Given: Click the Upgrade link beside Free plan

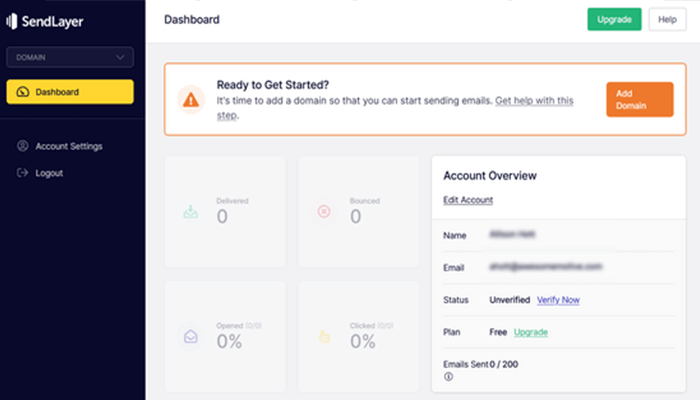Looking at the screenshot, I should coord(530,332).
